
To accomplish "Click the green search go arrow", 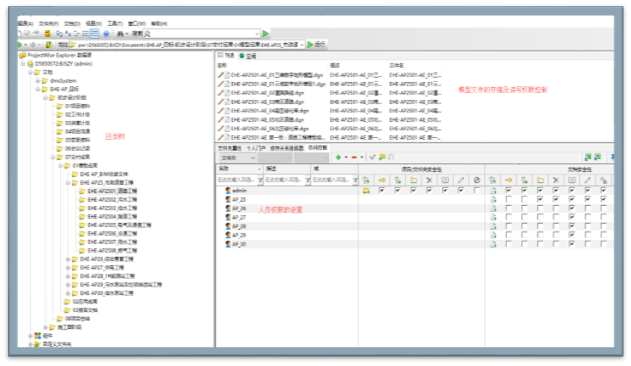I will click(266, 33).
